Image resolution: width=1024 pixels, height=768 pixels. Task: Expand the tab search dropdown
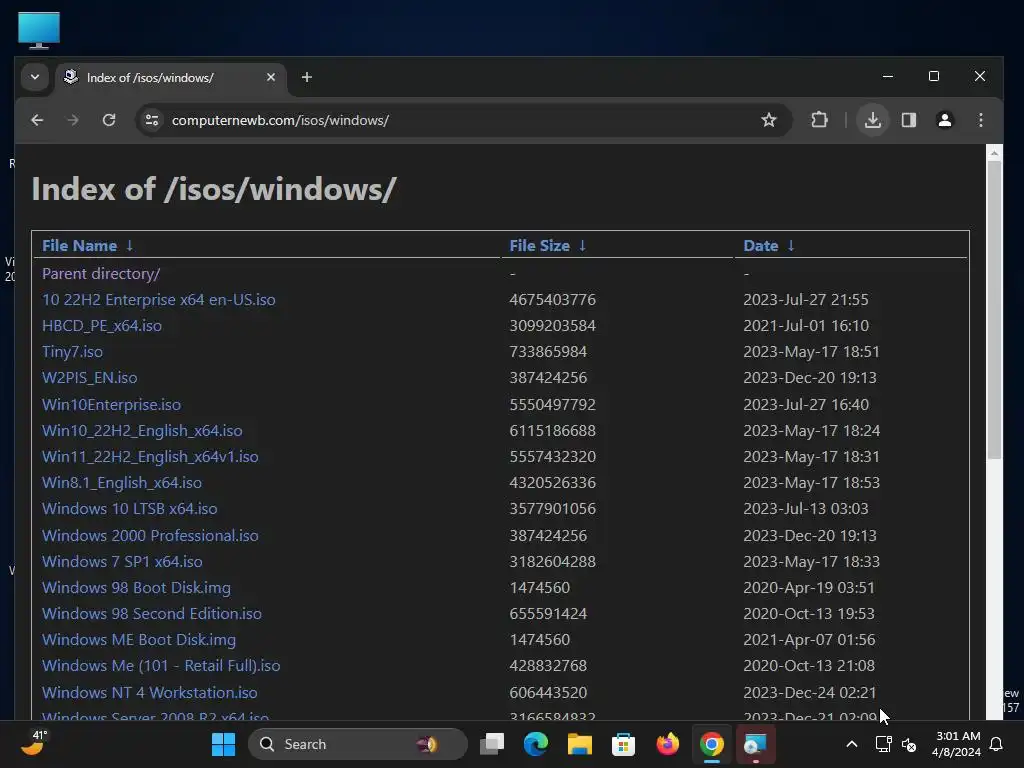click(x=35, y=77)
